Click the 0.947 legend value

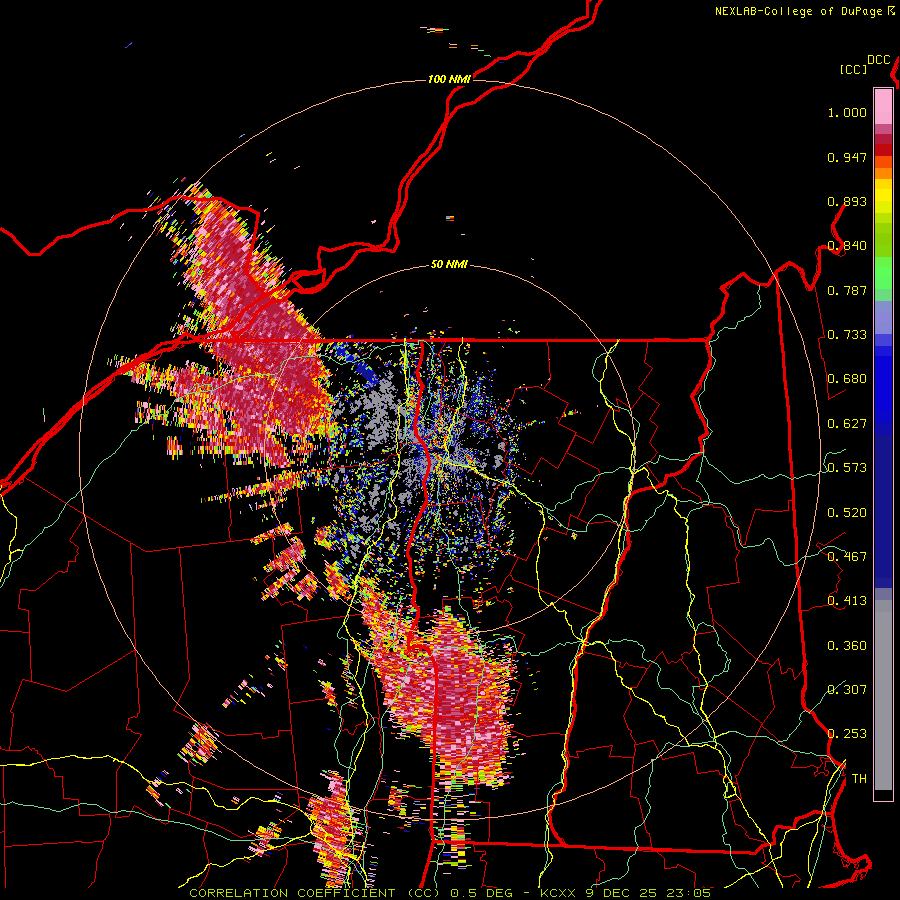[x=847, y=157]
